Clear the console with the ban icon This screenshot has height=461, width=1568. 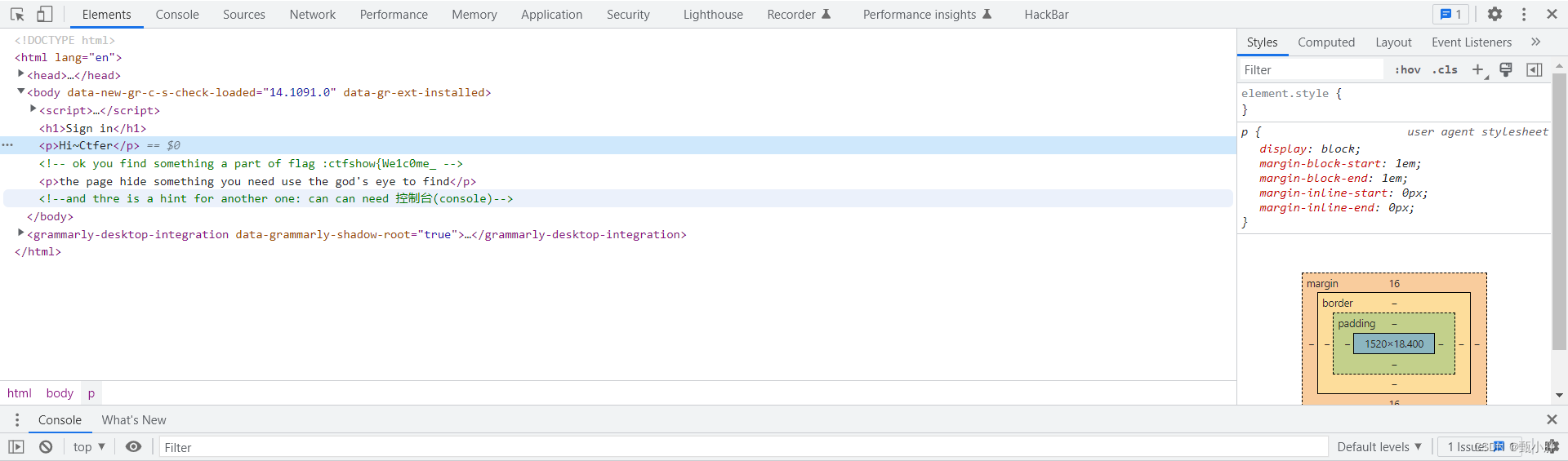(x=46, y=446)
